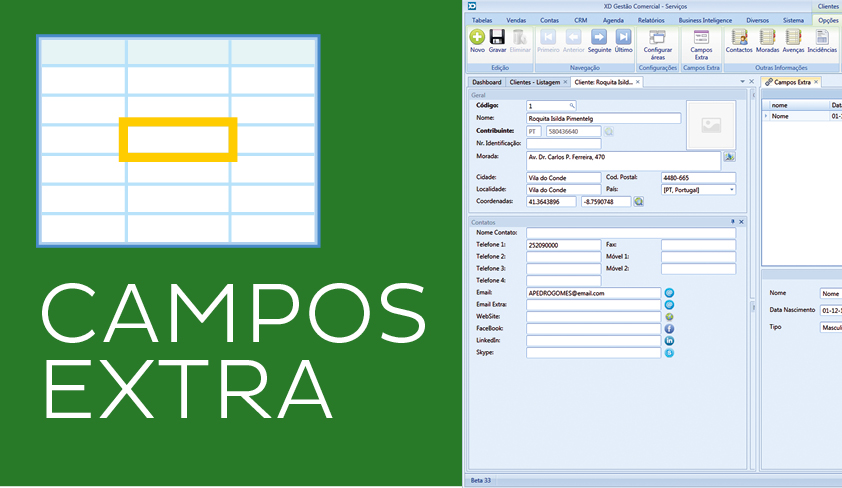842x488 pixels.
Task: Go to next record with Seguinte
Action: click(x=599, y=38)
